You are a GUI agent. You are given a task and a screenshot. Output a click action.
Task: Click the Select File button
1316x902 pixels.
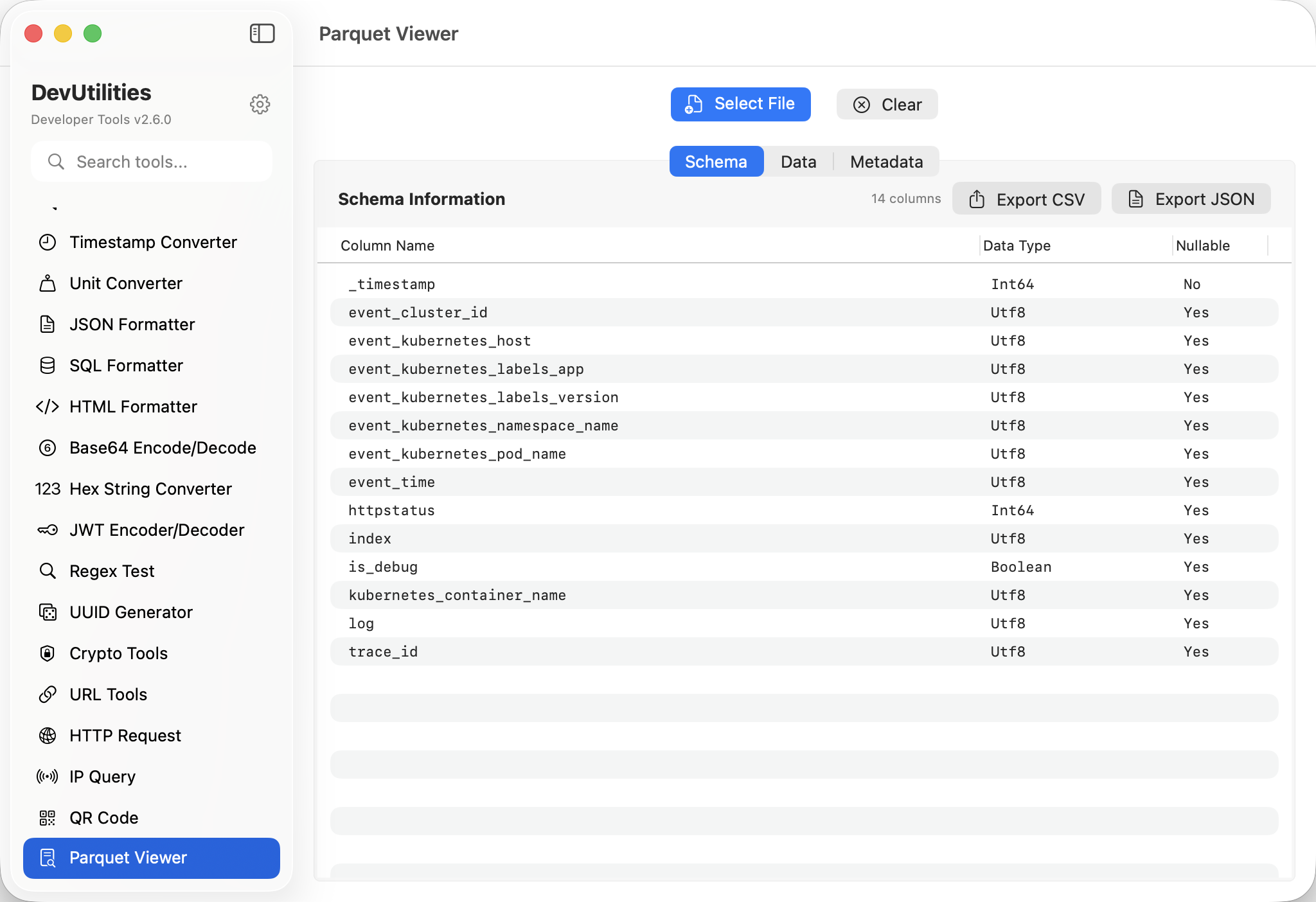click(x=740, y=104)
